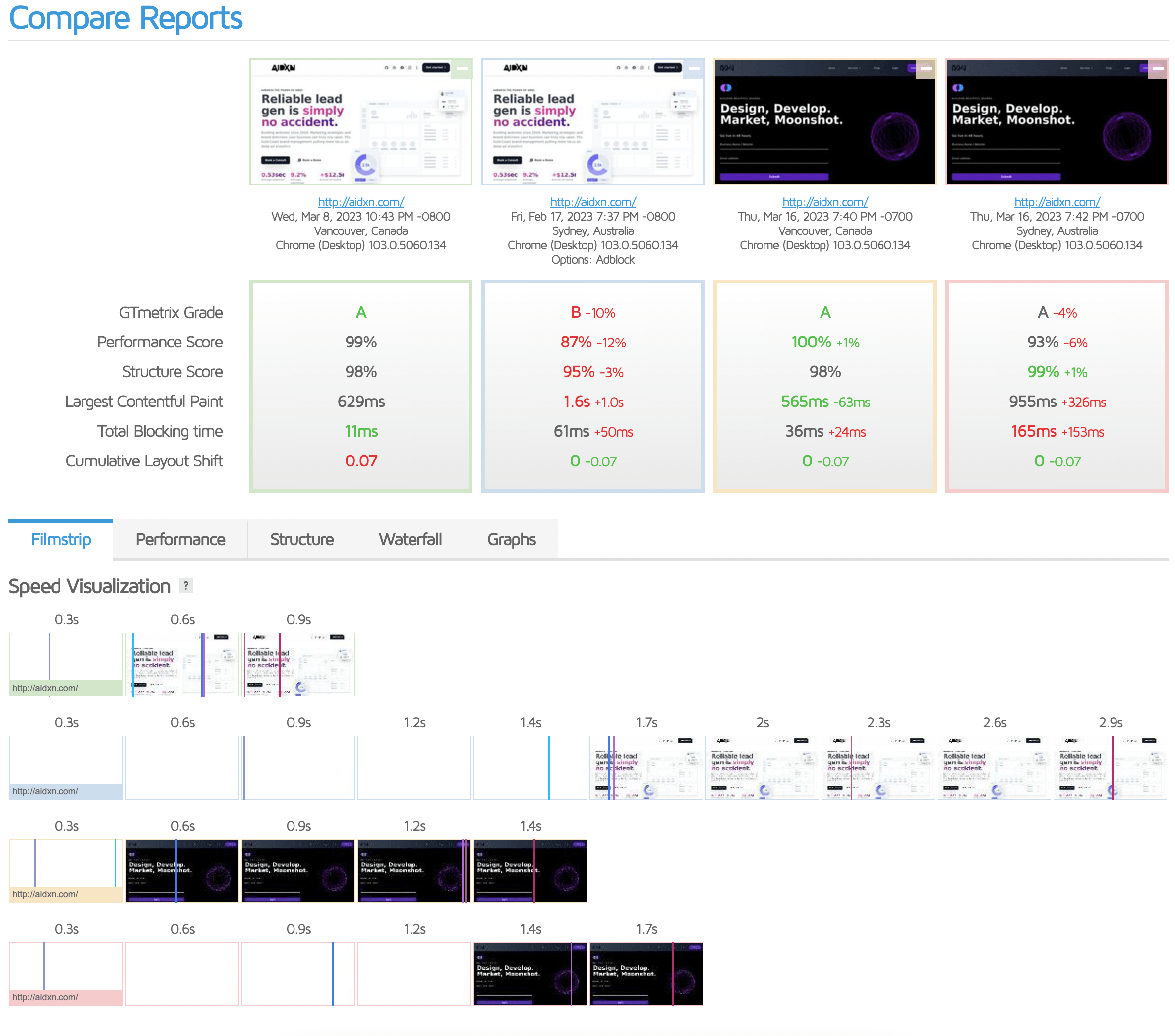Open the aidxn.com link under the Mar 16 Sydney report

click(1057, 202)
